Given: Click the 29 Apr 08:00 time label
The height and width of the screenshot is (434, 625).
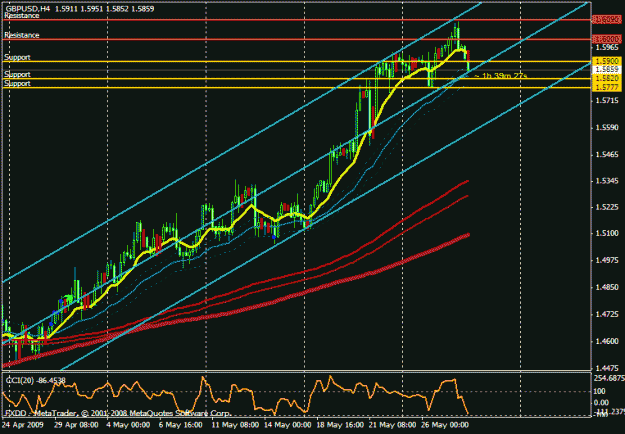Looking at the screenshot, I should click(x=76, y=425).
